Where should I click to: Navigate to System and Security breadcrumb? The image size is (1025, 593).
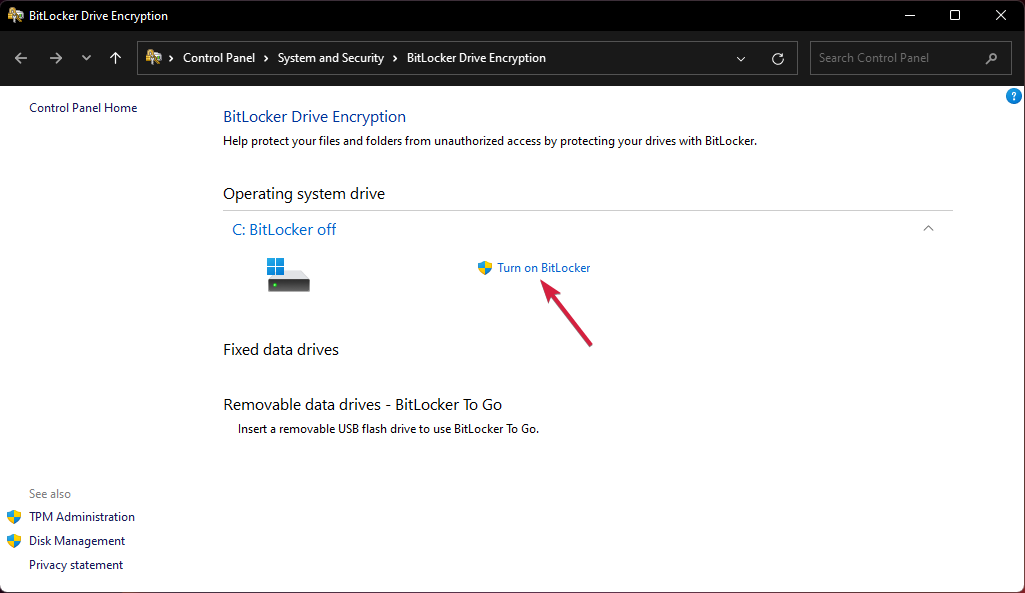point(330,57)
